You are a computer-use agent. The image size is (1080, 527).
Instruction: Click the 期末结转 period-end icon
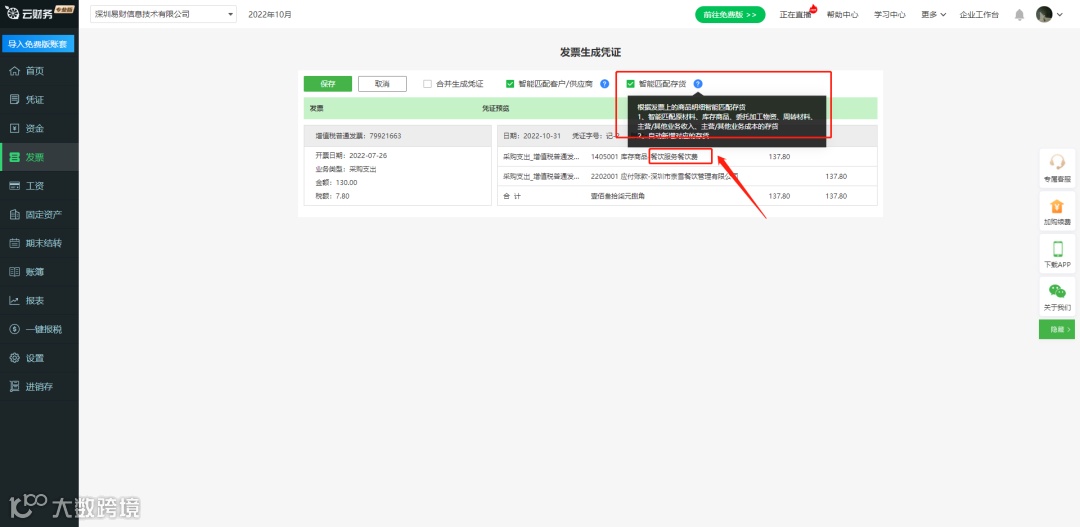pyautogui.click(x=14, y=243)
